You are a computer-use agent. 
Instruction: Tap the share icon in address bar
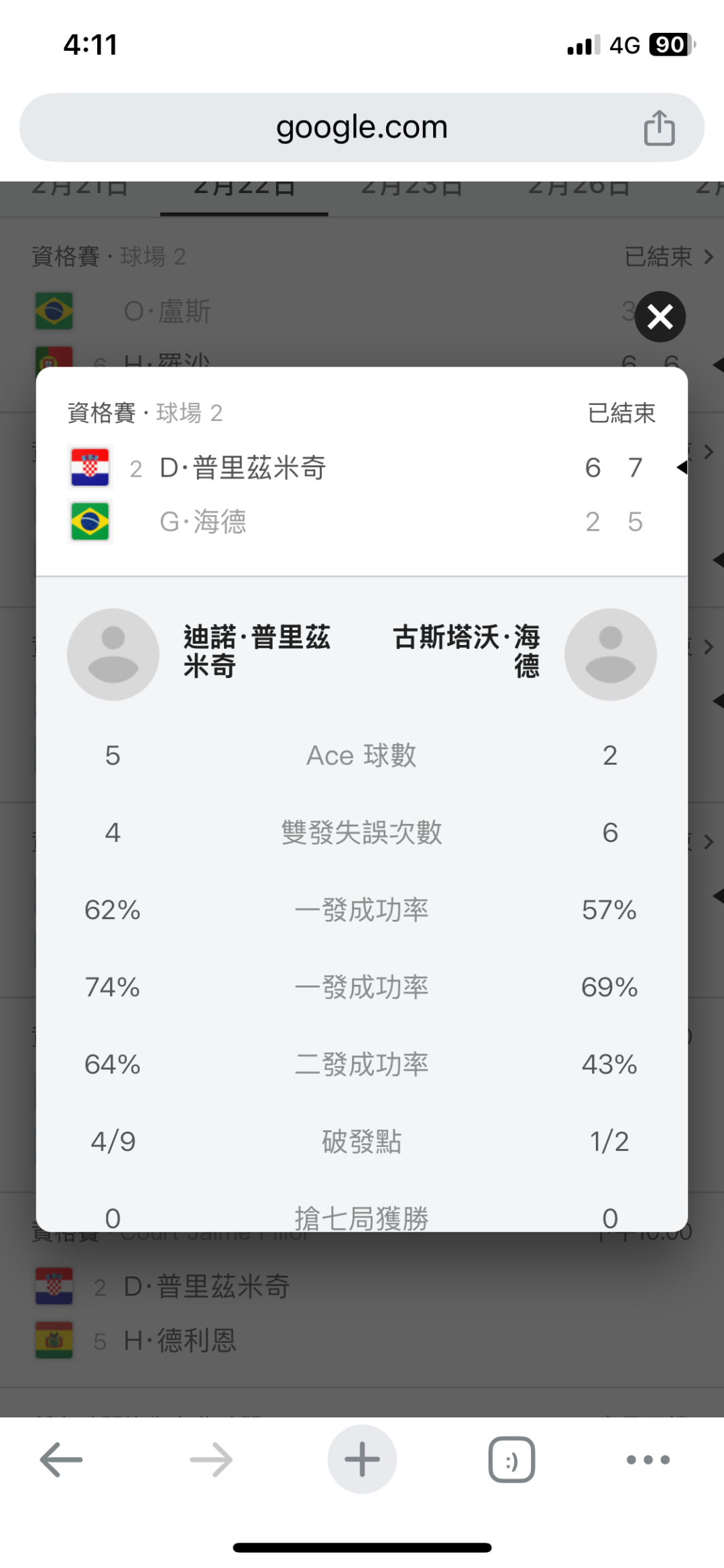(x=659, y=127)
